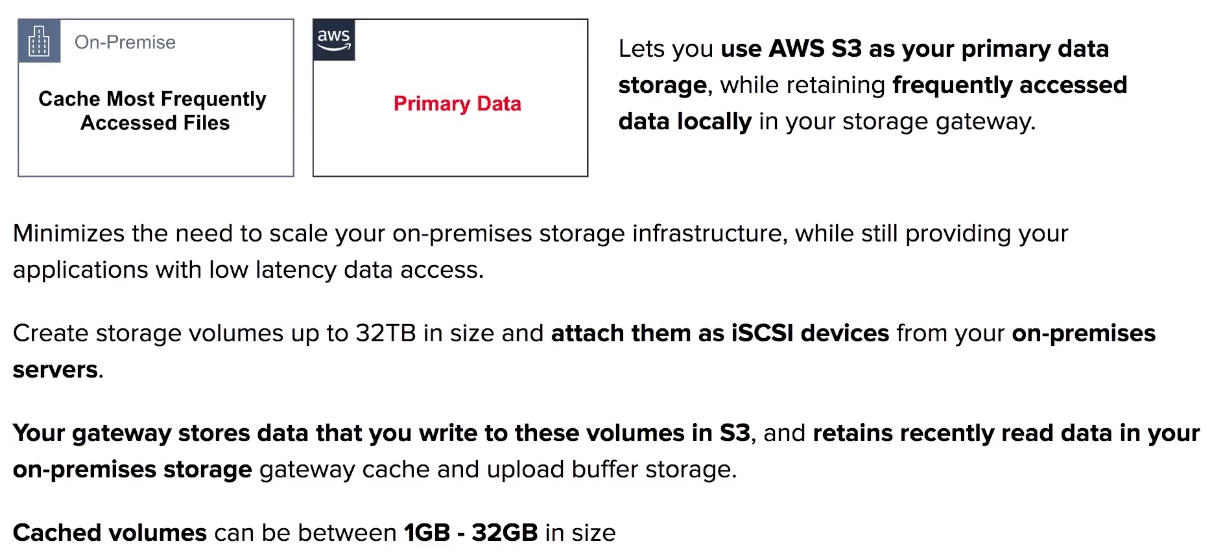Screen dimensions: 1208x553
Task: Click the trailing "in size" text on last line
Action: (581, 533)
